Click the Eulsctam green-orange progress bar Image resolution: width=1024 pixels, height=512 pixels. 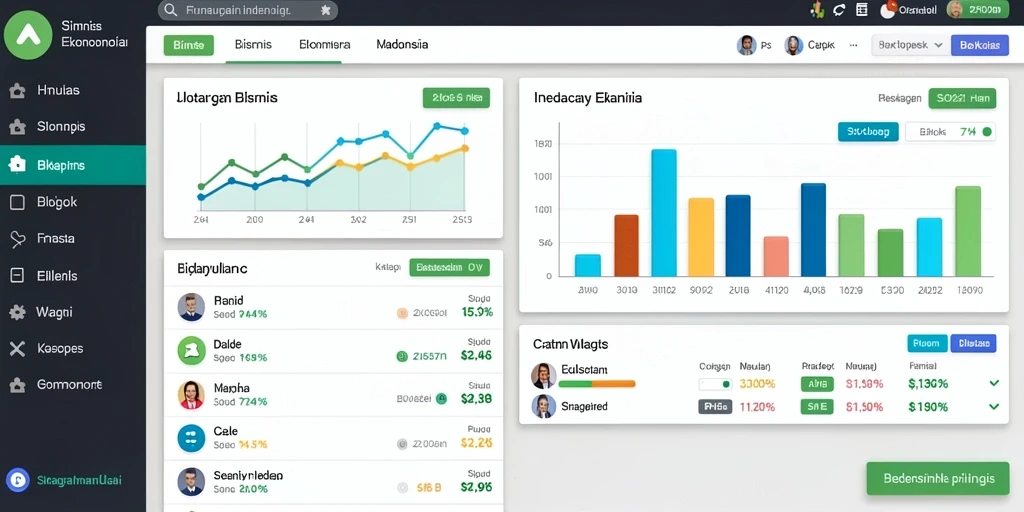point(597,384)
